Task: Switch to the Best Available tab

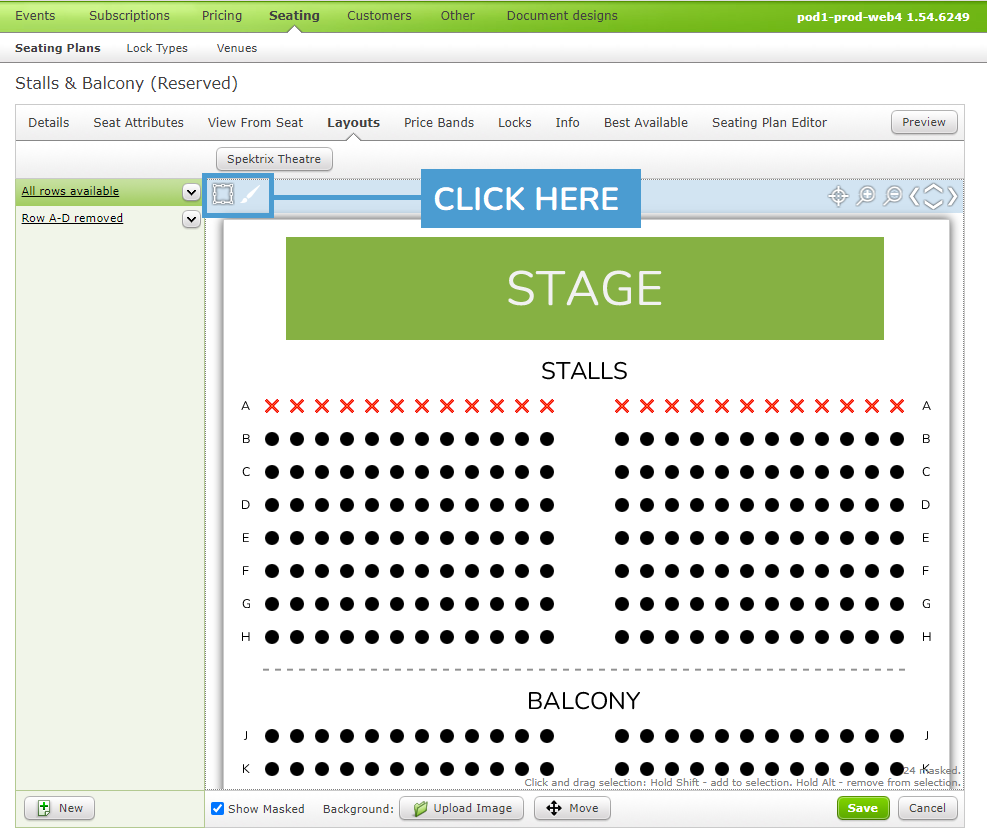Action: (x=646, y=123)
